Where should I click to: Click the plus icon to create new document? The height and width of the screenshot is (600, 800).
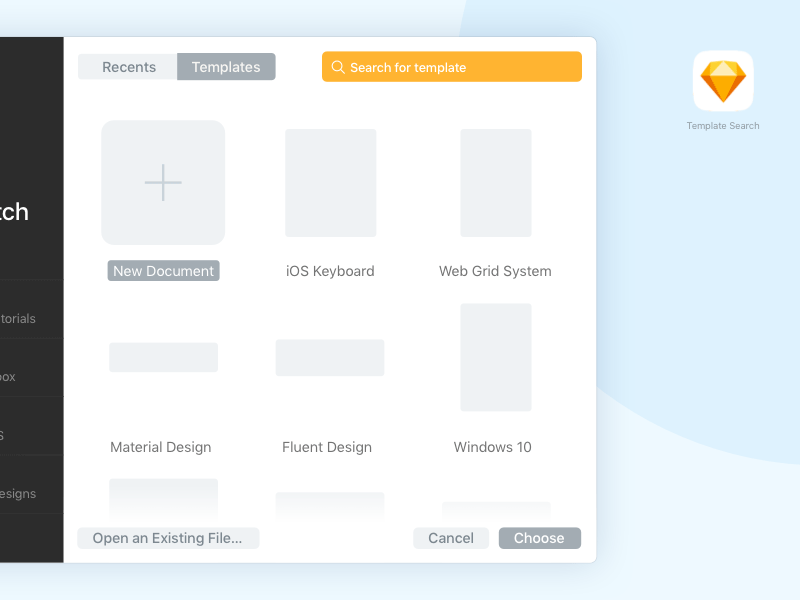pyautogui.click(x=163, y=183)
